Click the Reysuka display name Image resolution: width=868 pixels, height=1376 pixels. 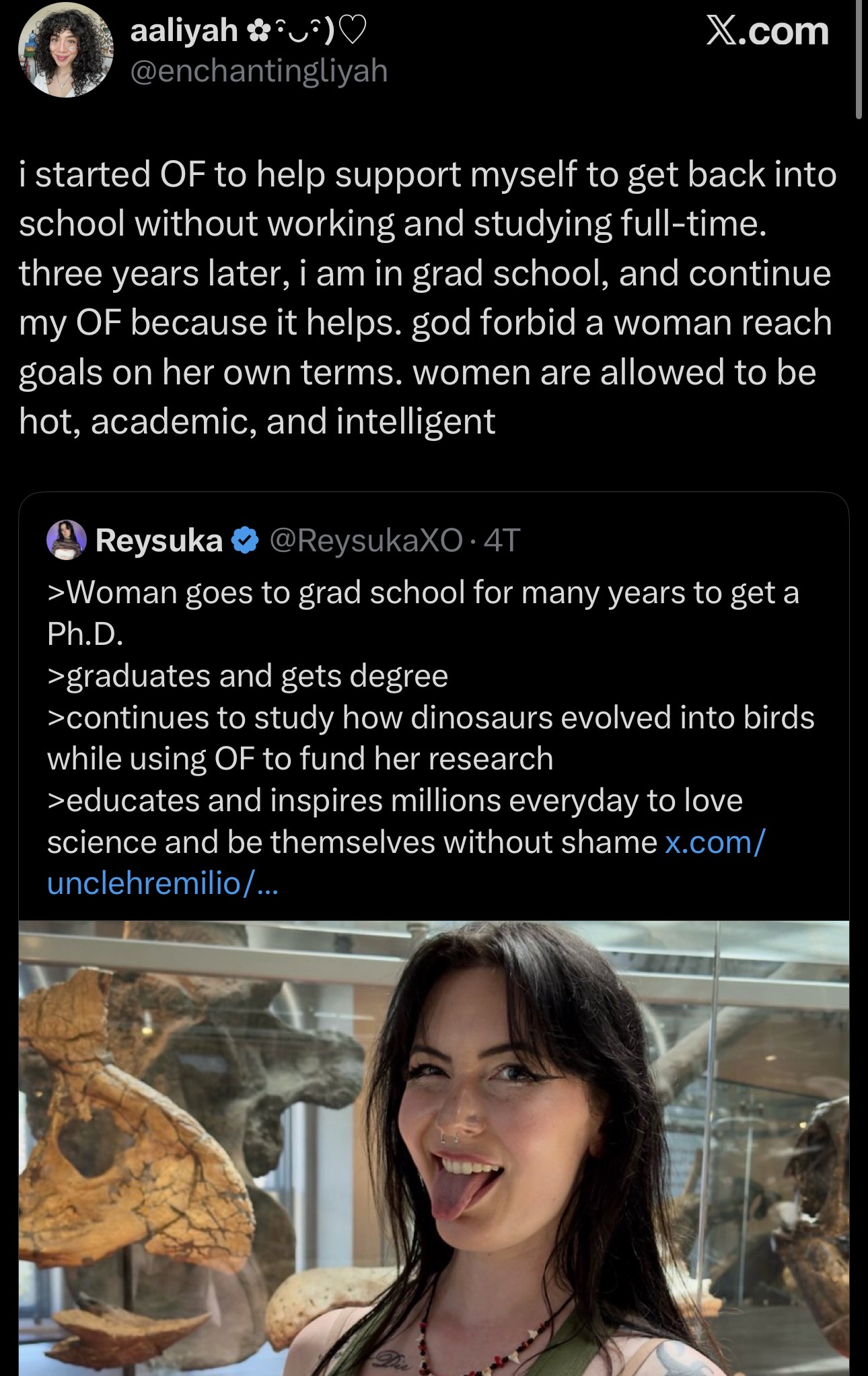click(x=159, y=540)
